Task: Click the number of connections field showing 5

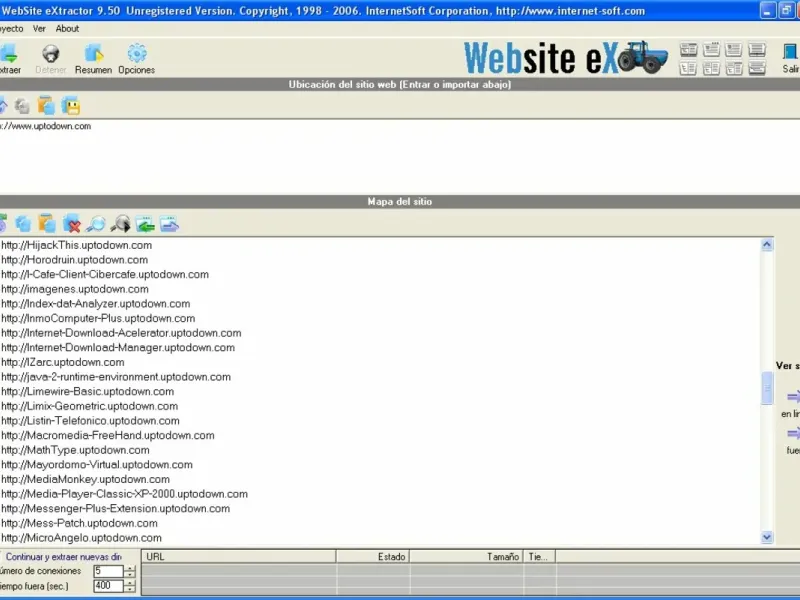Action: tap(108, 571)
